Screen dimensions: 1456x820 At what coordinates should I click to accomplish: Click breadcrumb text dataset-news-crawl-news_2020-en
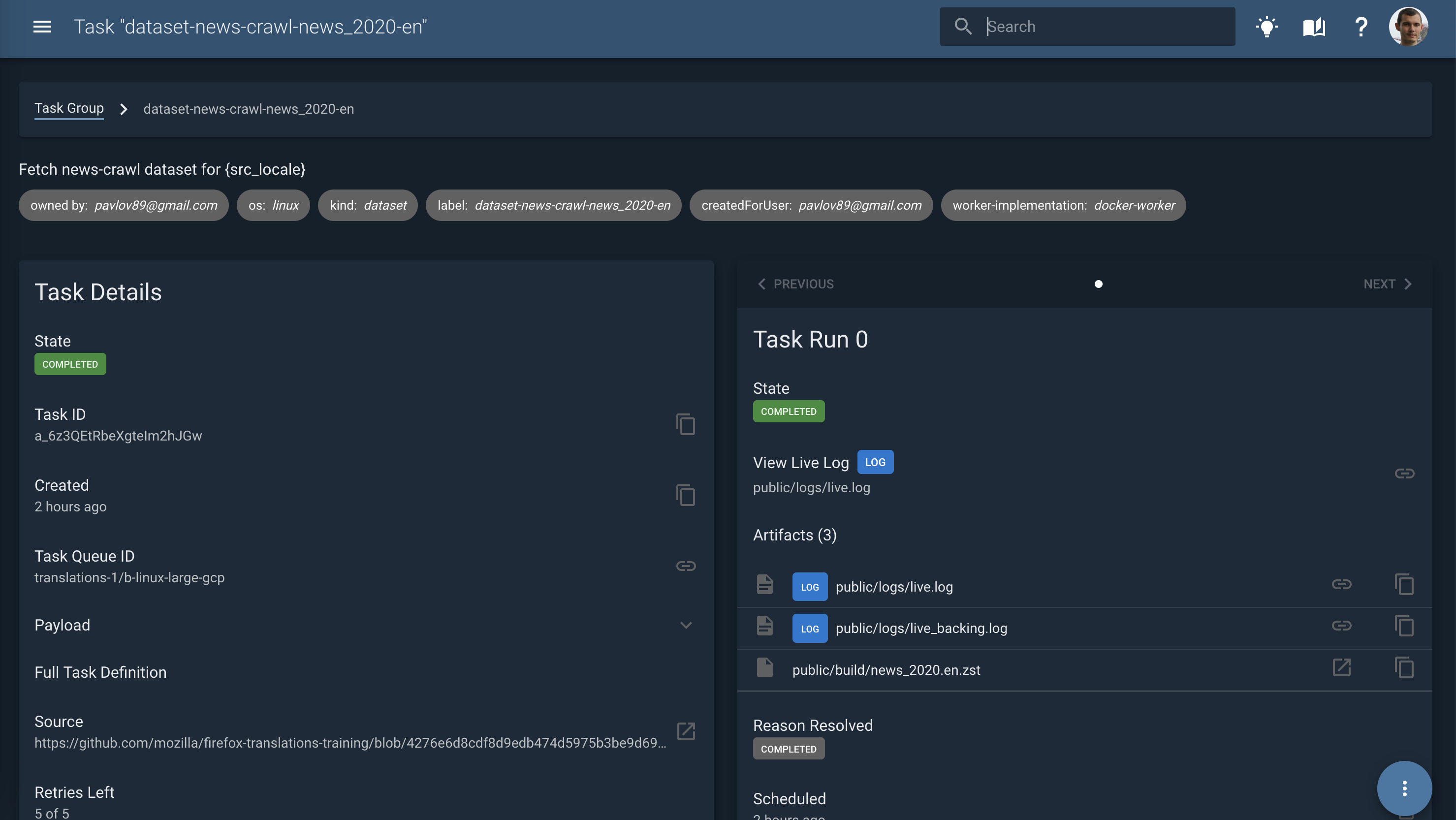249,109
